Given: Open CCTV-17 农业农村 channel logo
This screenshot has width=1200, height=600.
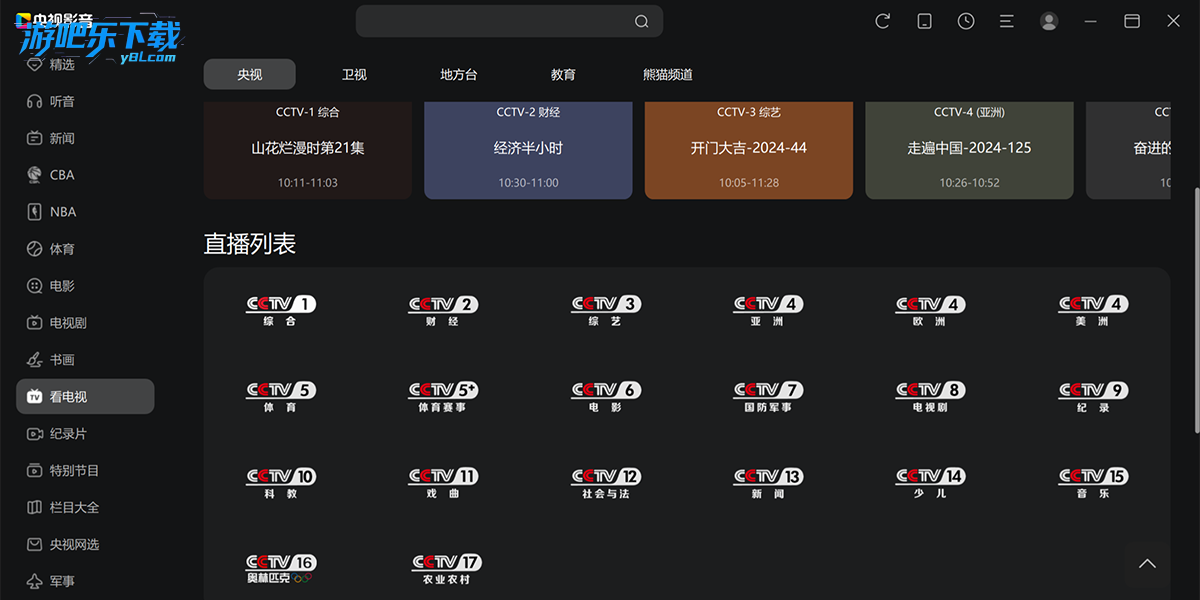Looking at the screenshot, I should click(x=445, y=569).
